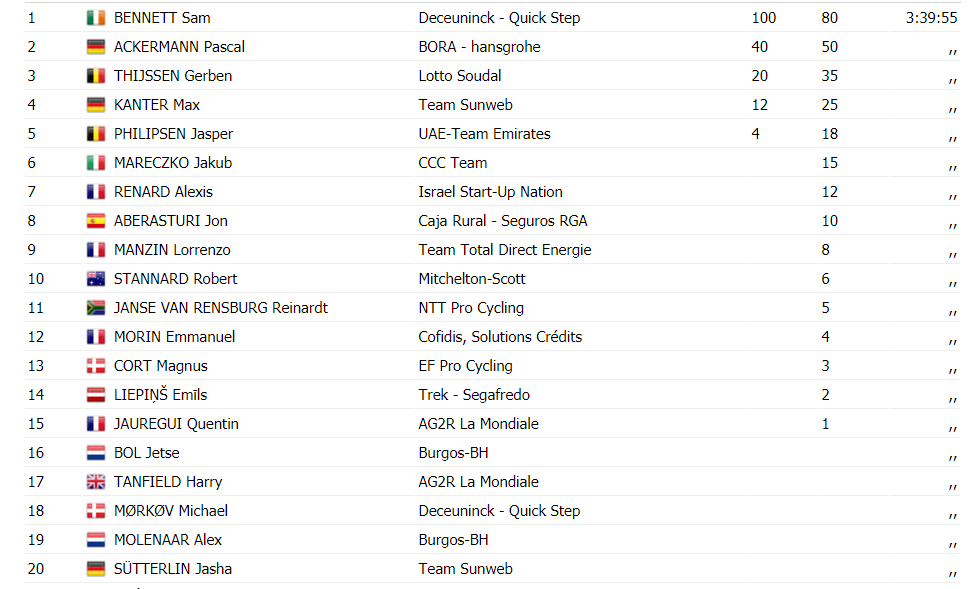Click the Dutch flag next to BOL Jetse
The image size is (978, 589).
click(95, 453)
